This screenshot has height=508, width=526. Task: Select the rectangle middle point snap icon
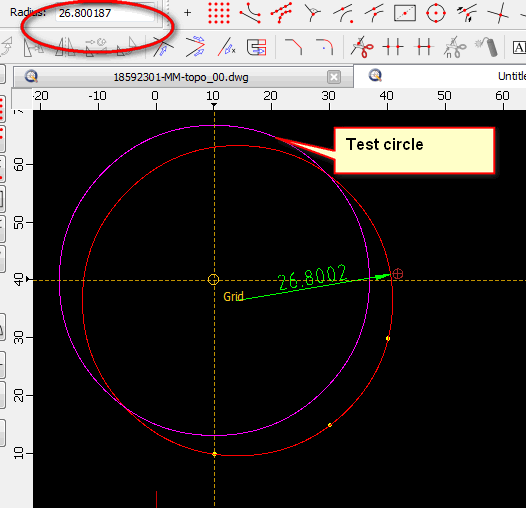(405, 13)
